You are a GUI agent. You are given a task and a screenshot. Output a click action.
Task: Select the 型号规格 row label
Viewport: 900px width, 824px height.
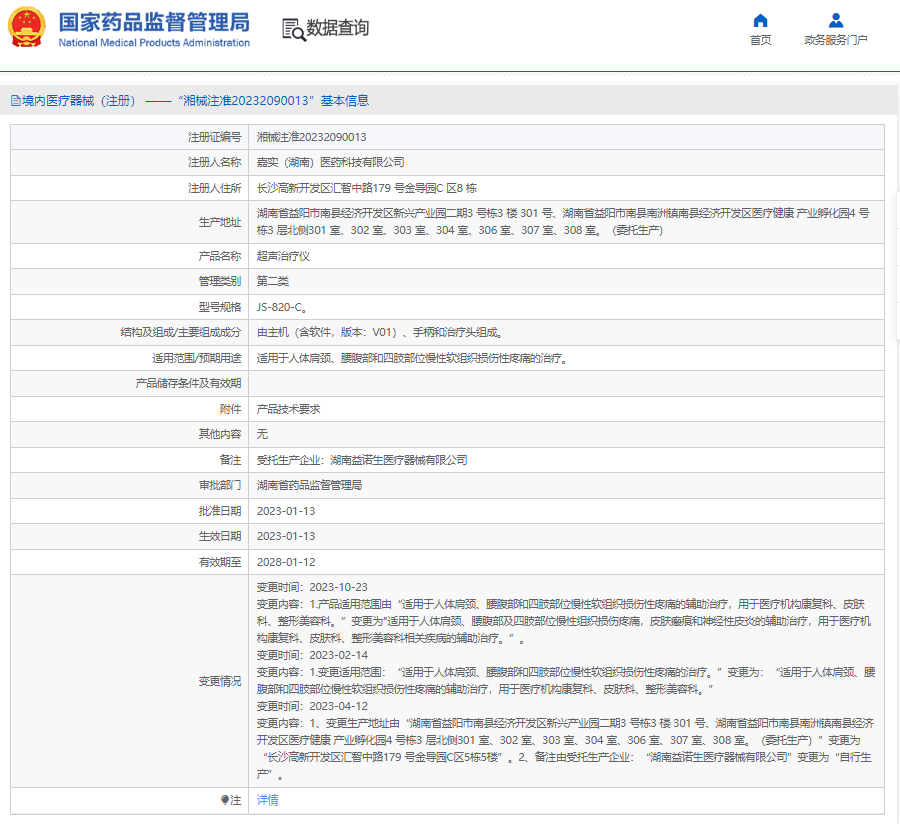point(220,307)
